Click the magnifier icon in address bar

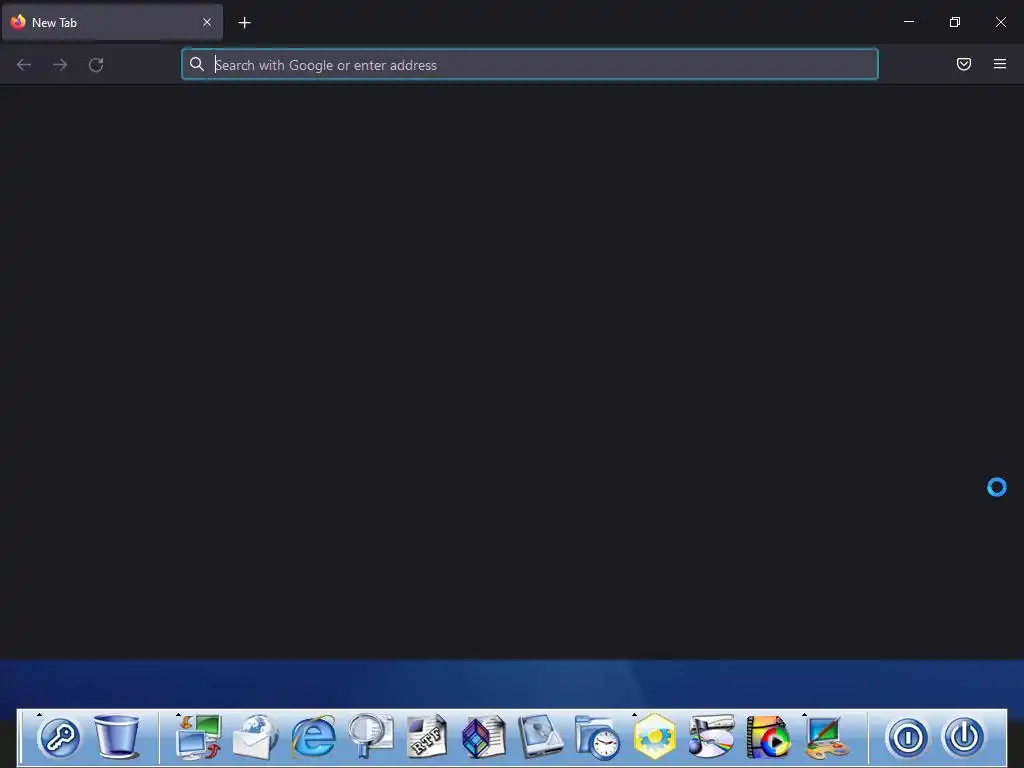click(x=197, y=64)
